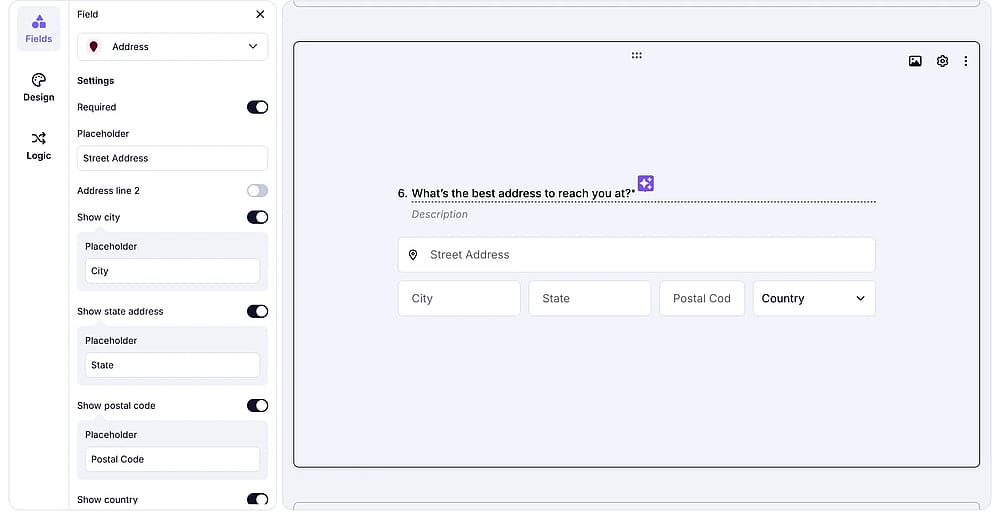The width and height of the screenshot is (1000, 518).
Task: Click the location pin icon in preview field
Action: (x=413, y=255)
